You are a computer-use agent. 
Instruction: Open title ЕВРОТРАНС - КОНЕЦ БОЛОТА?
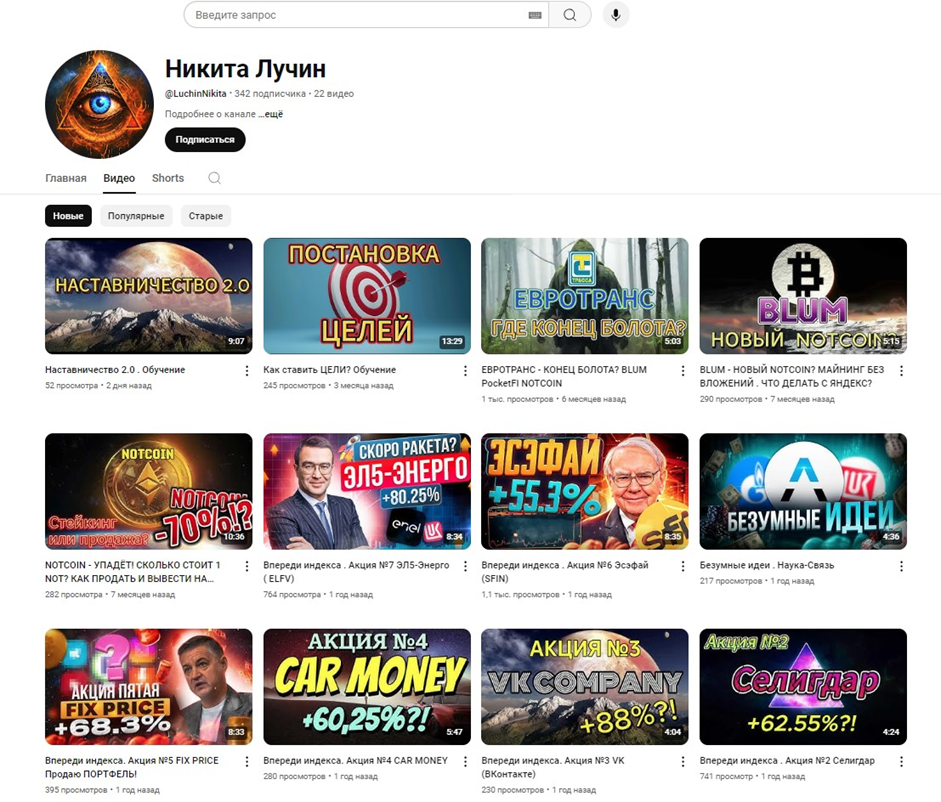point(564,376)
